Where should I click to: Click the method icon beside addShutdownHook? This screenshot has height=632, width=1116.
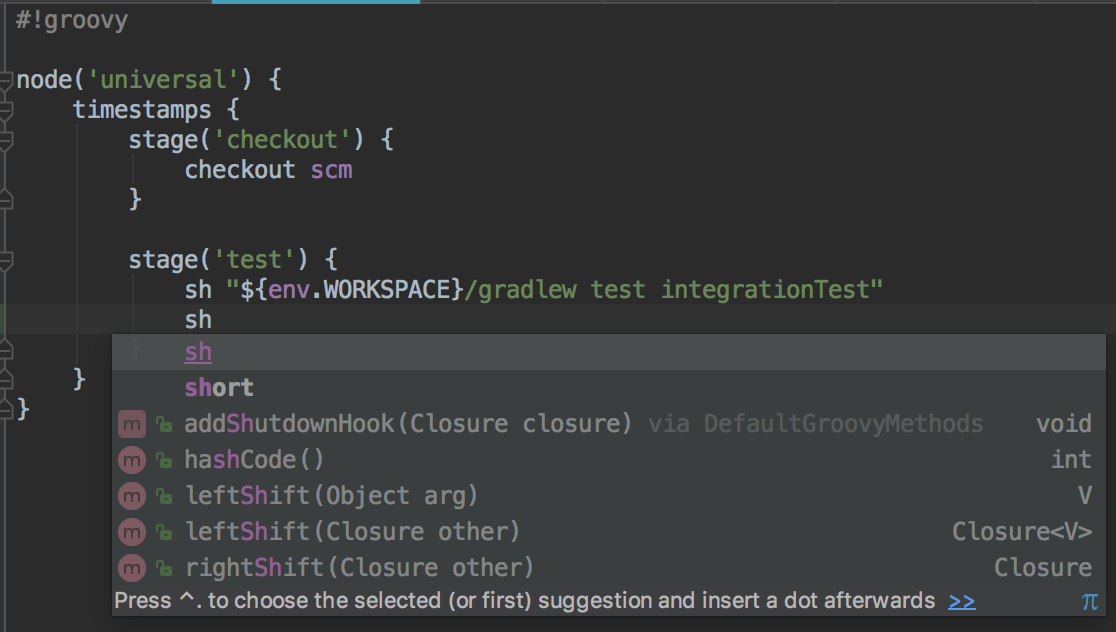click(x=130, y=423)
